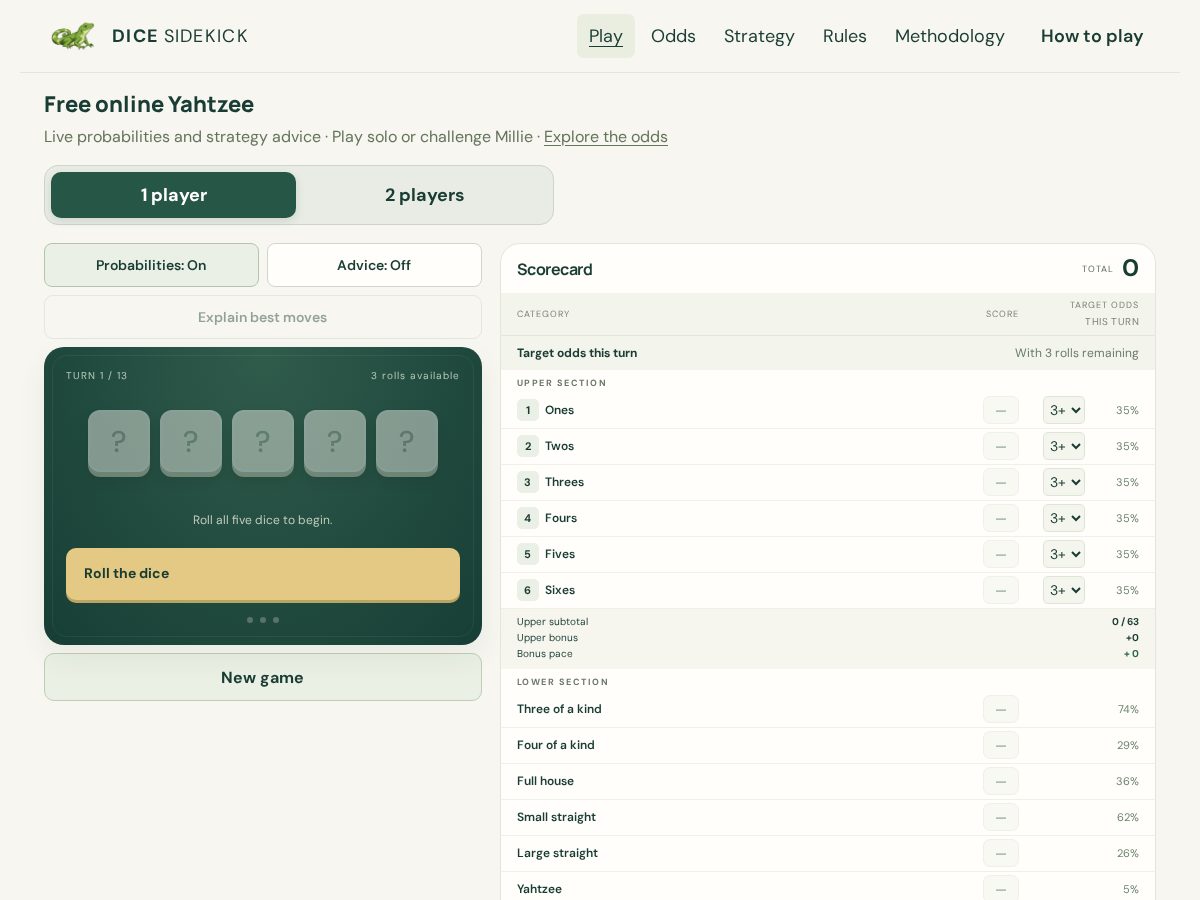Open the Methodology nav item
Viewport: 1200px width, 900px height.
(x=950, y=36)
